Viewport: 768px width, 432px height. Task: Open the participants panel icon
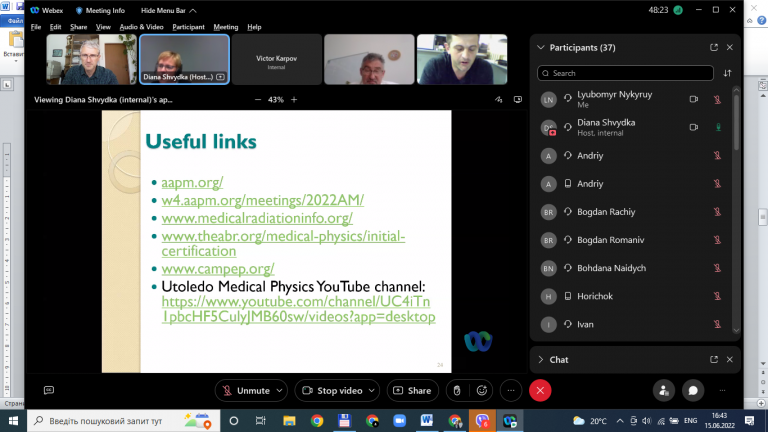(x=664, y=390)
